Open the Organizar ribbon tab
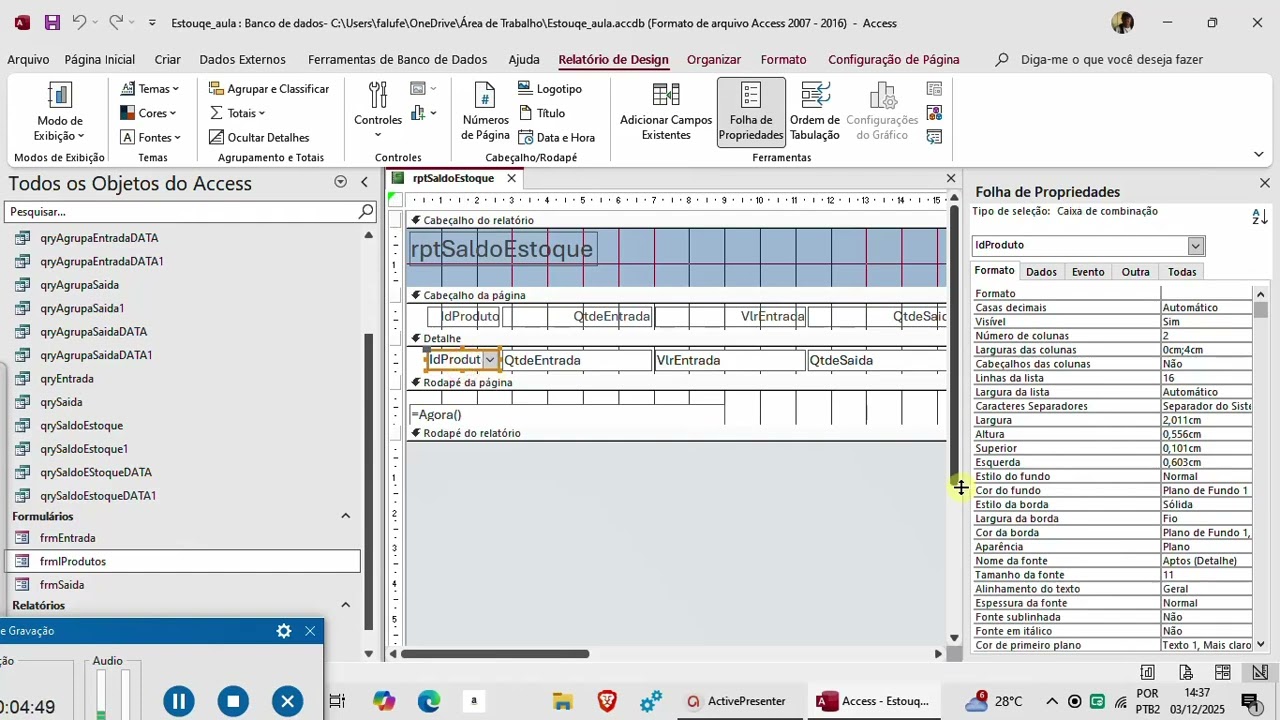 pyautogui.click(x=714, y=59)
